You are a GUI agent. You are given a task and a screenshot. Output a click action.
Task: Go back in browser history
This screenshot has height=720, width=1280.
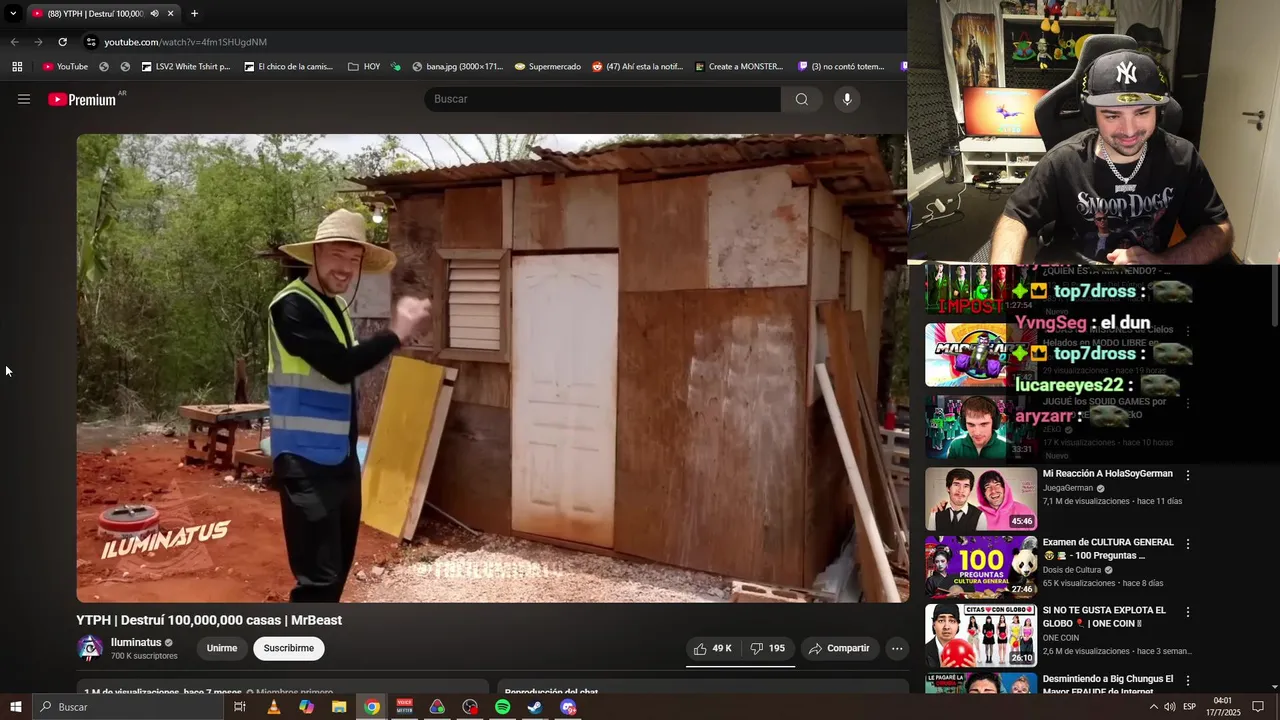pyautogui.click(x=14, y=42)
